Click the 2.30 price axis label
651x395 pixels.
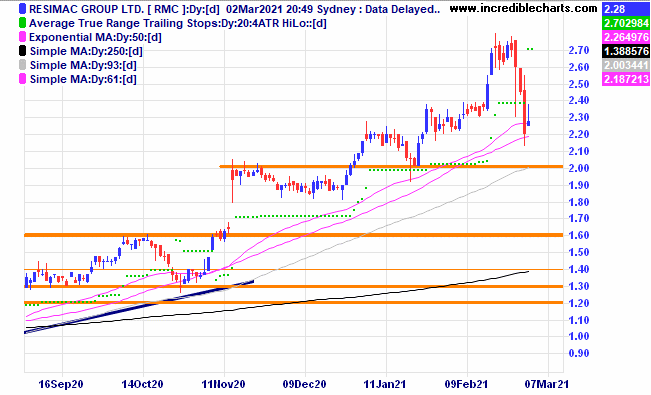tap(579, 118)
